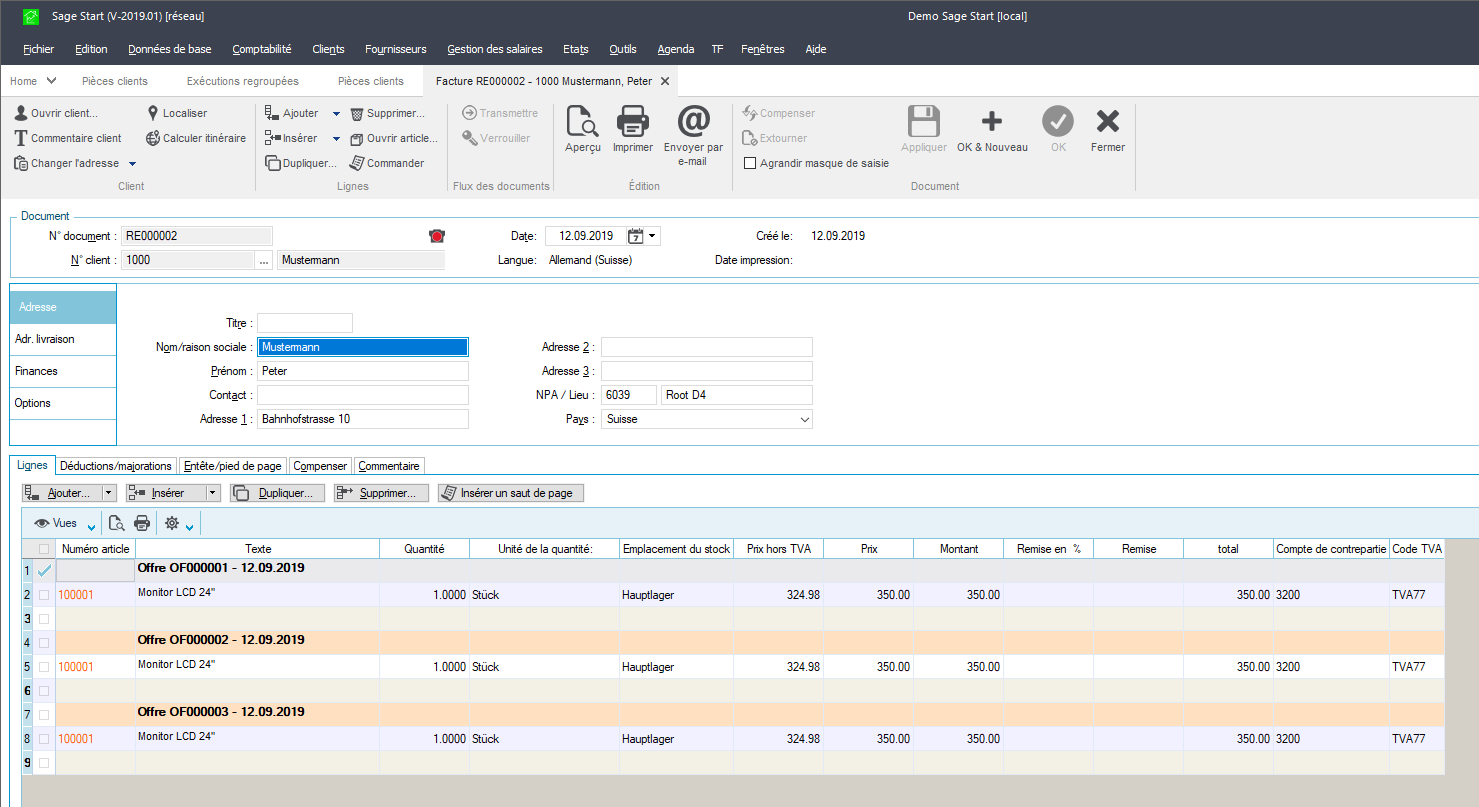1479x807 pixels.
Task: Open the Pays Suisse combo box
Action: tap(707, 419)
